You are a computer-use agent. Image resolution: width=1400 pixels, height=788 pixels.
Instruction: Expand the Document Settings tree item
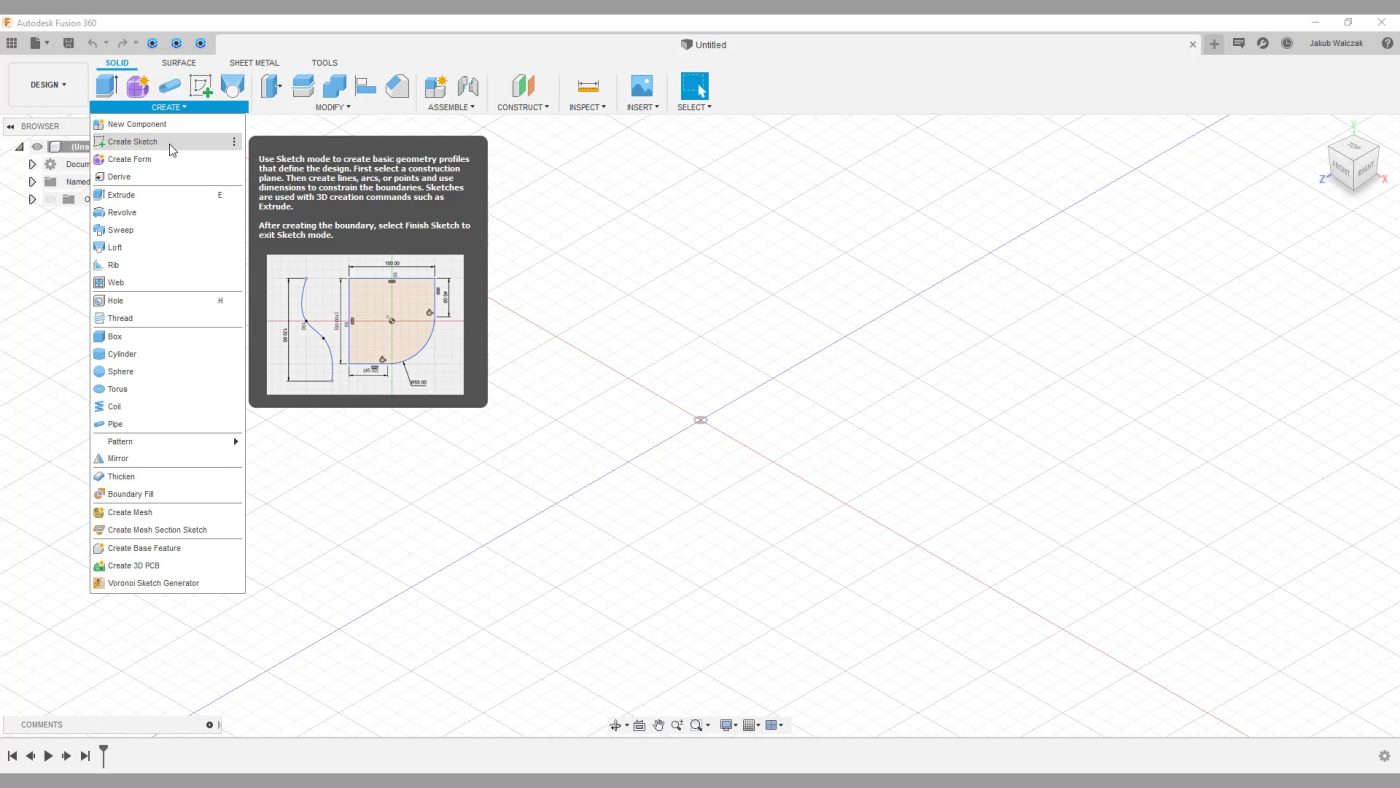[31, 163]
